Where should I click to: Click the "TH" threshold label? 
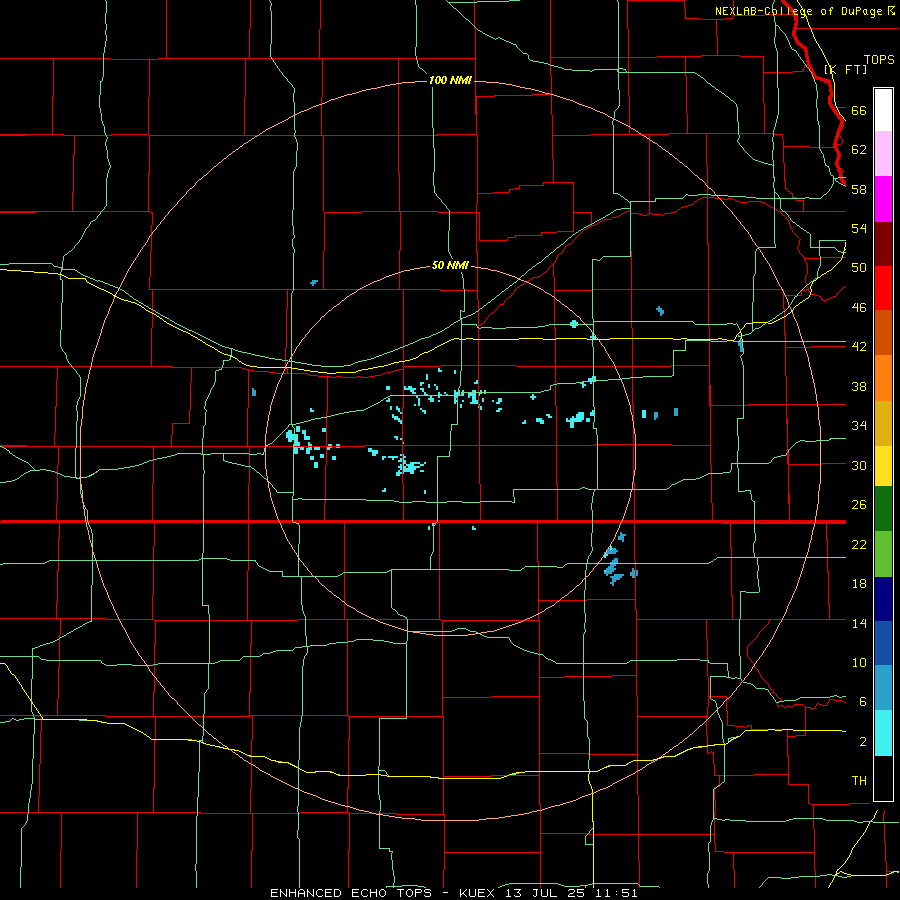[859, 781]
